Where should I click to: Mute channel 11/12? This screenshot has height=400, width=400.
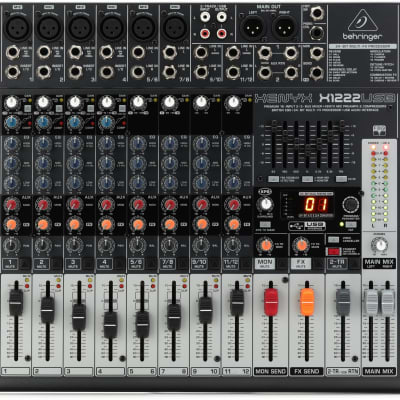pos(231,264)
